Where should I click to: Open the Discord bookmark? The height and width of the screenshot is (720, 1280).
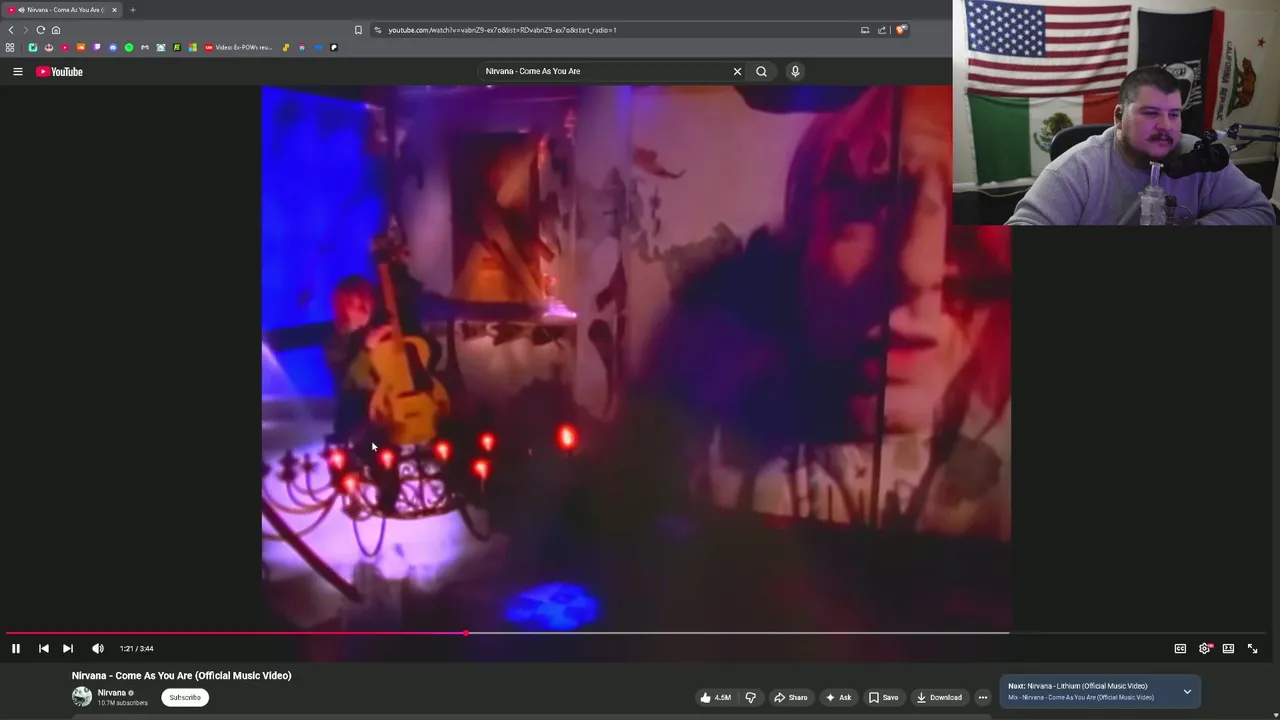click(113, 47)
